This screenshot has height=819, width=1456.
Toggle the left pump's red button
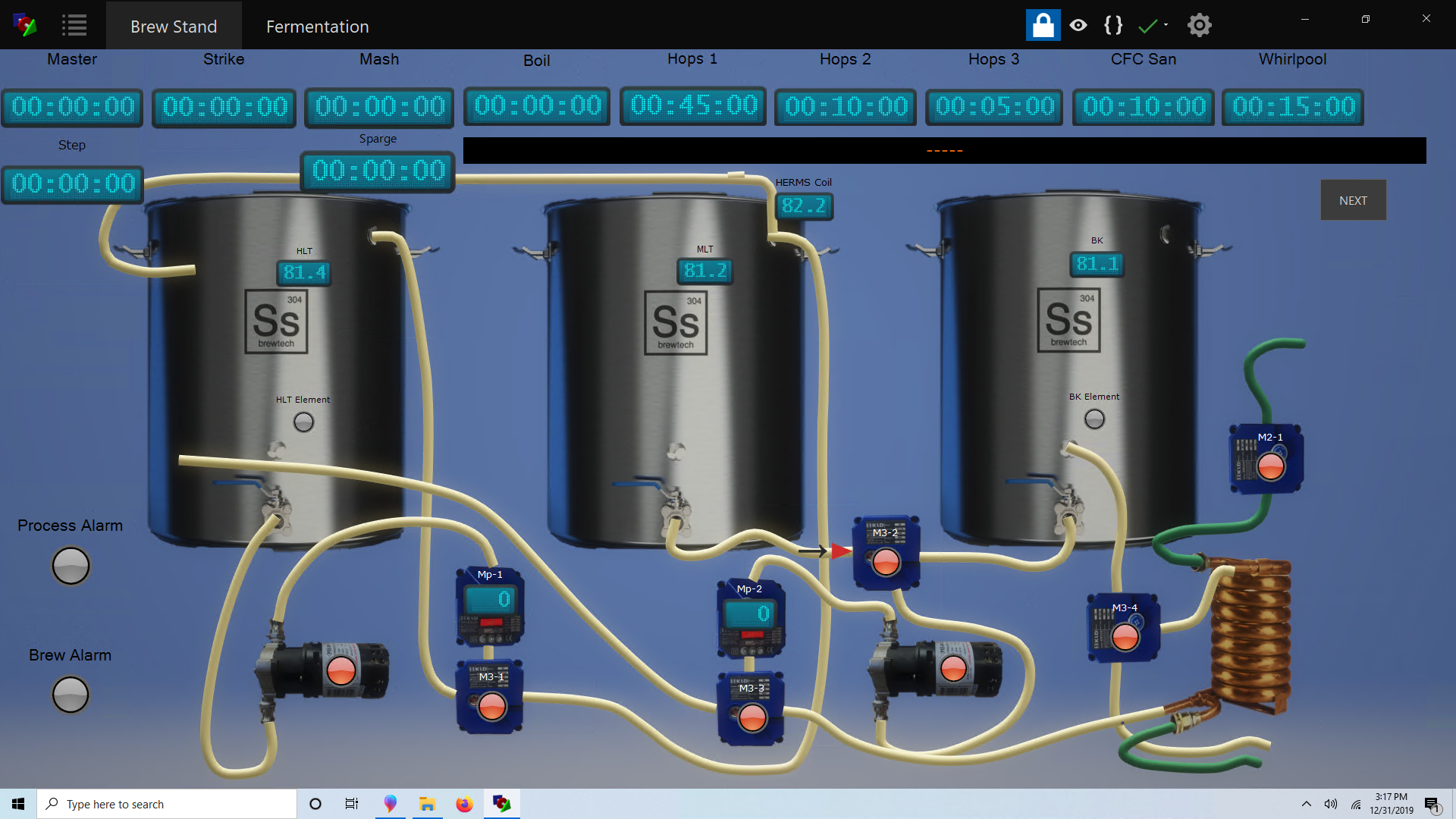coord(340,671)
